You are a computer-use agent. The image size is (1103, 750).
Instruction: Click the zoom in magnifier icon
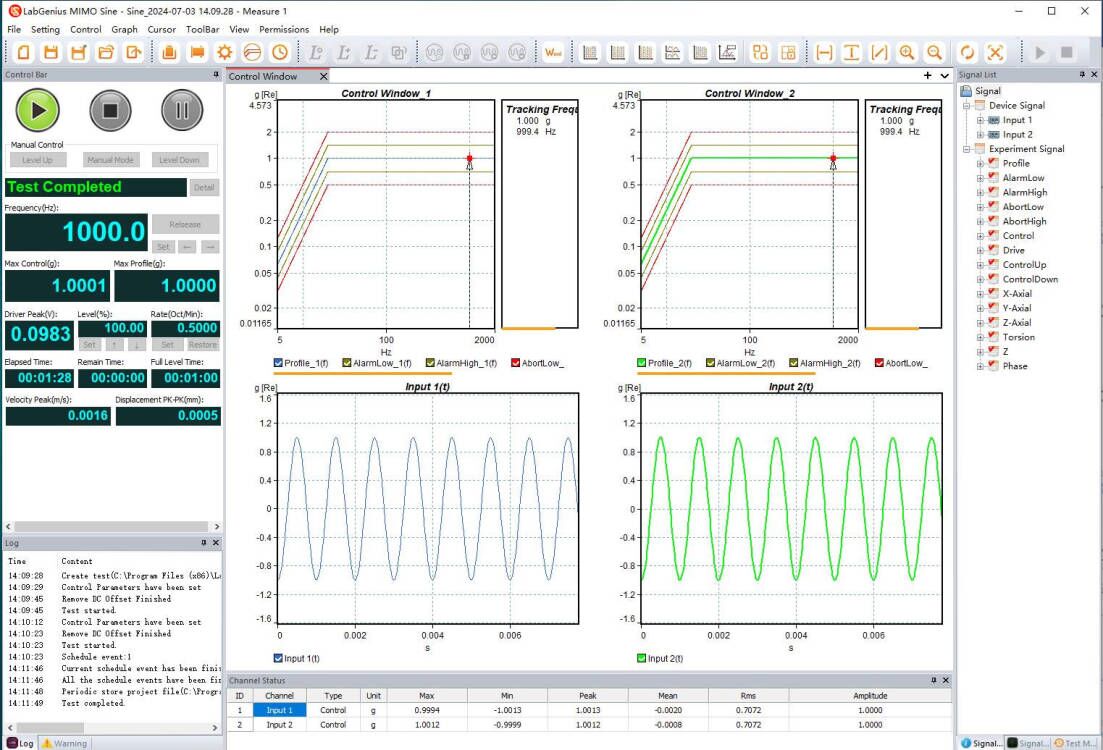(907, 52)
